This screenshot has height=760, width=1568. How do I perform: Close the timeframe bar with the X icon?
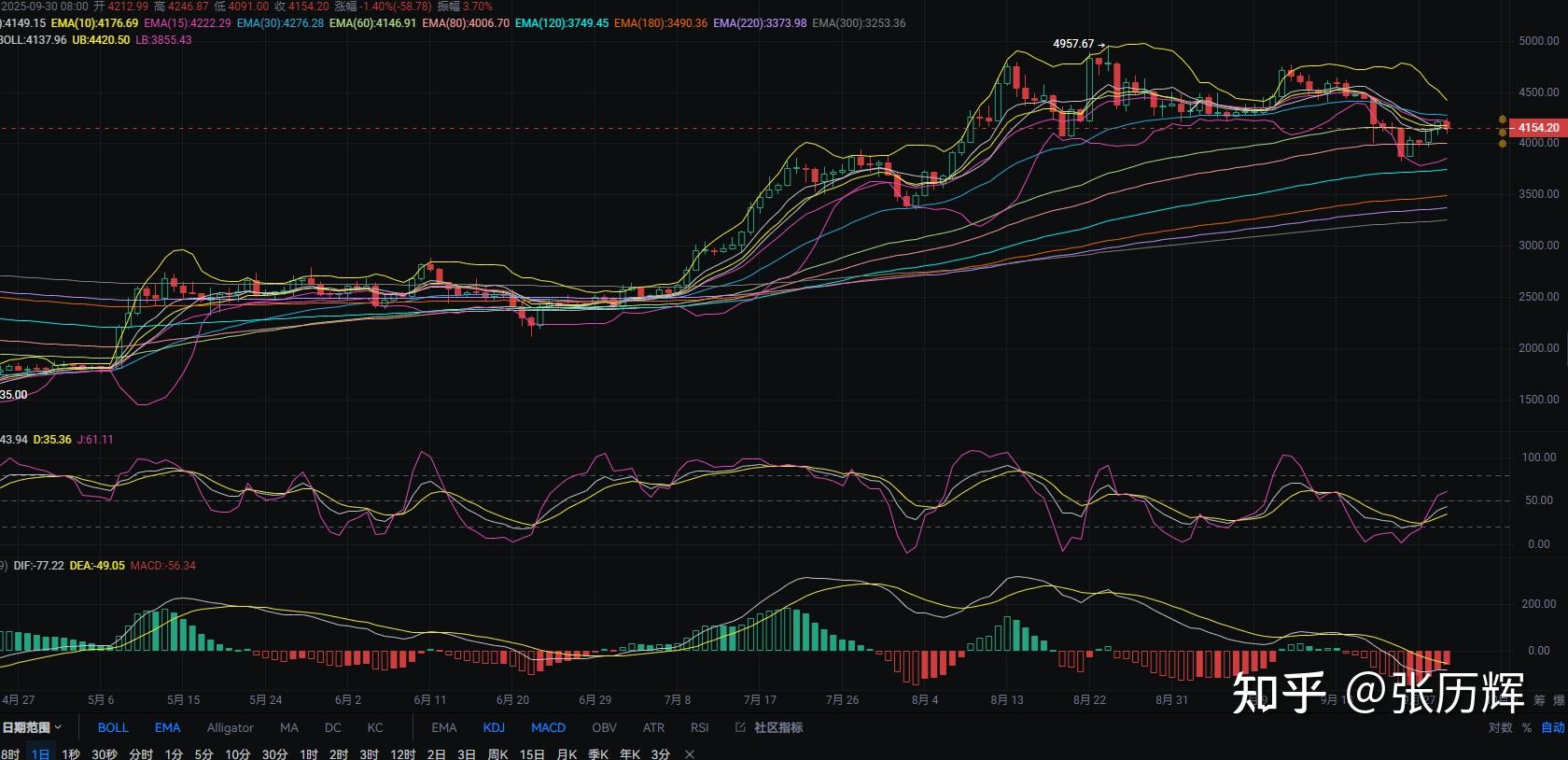click(690, 753)
